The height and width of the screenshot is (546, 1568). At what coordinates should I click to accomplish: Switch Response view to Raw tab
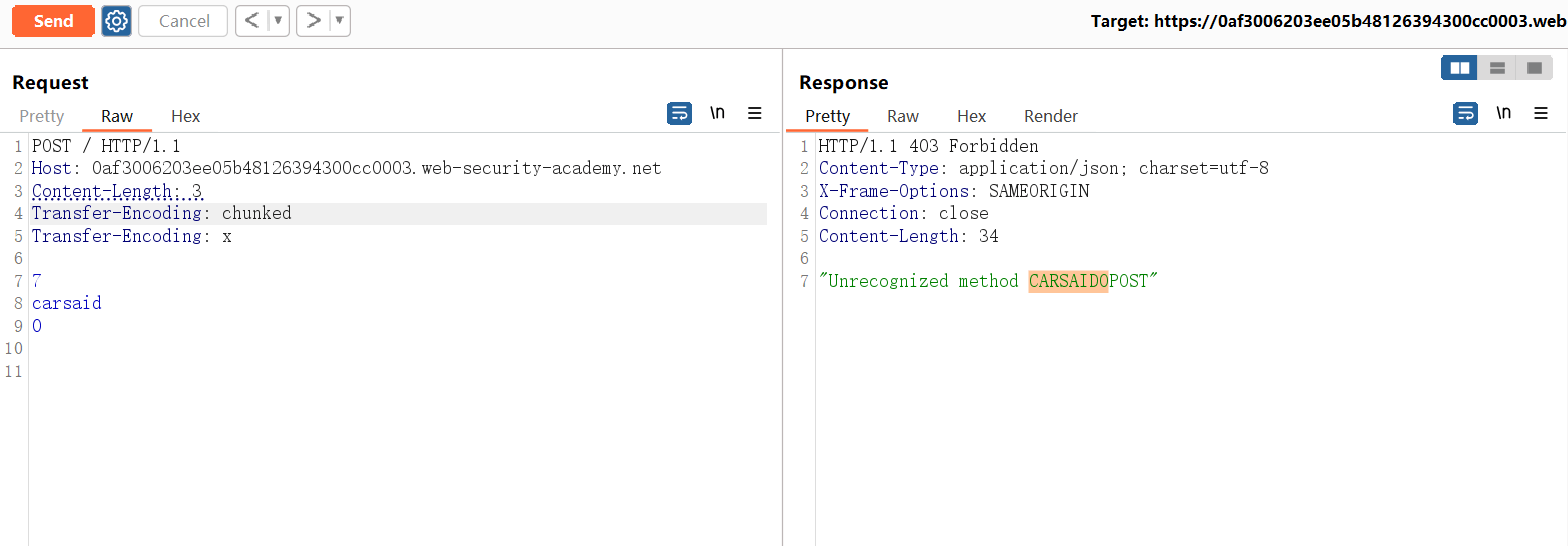tap(902, 116)
